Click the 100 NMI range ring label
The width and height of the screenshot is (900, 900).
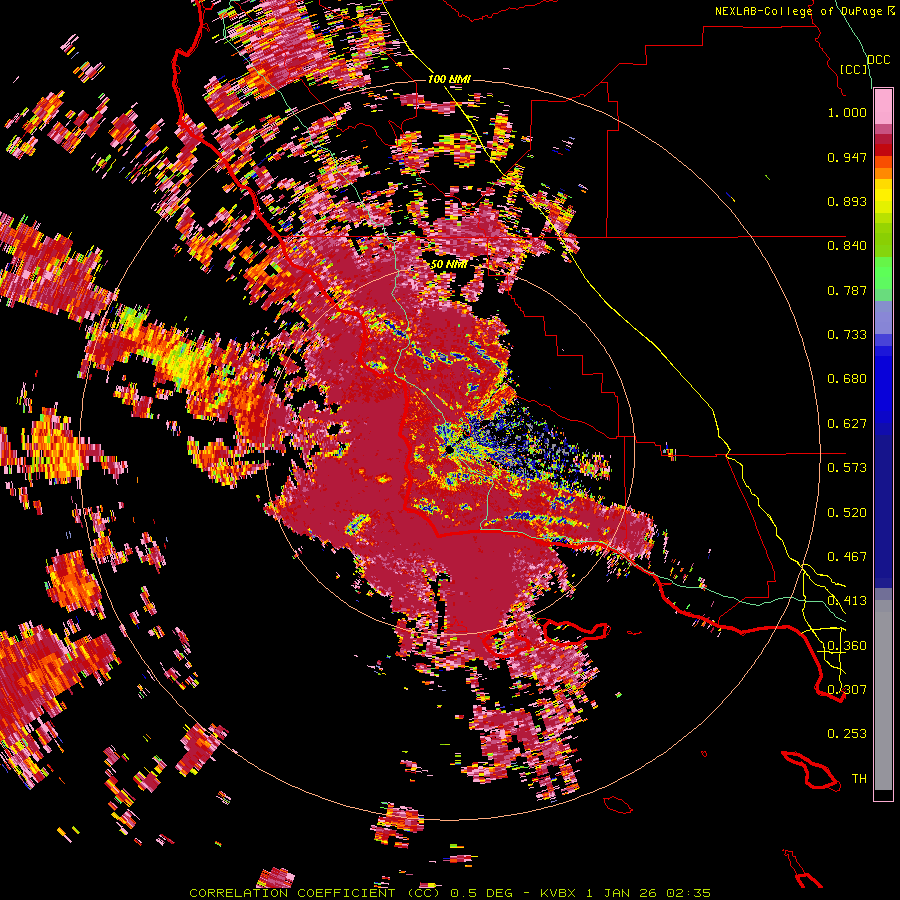click(449, 79)
